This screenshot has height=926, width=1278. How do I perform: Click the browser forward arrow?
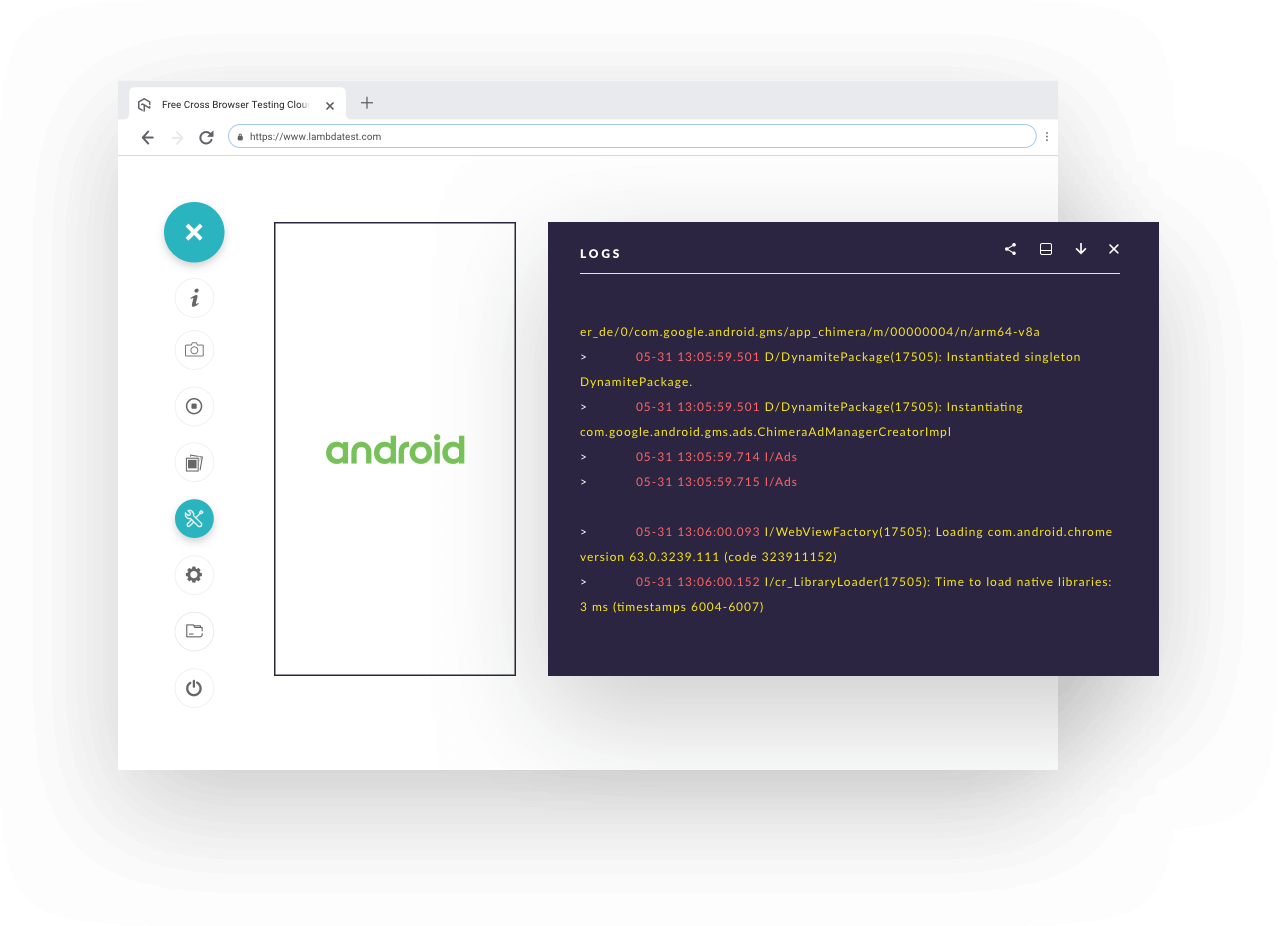coord(177,137)
